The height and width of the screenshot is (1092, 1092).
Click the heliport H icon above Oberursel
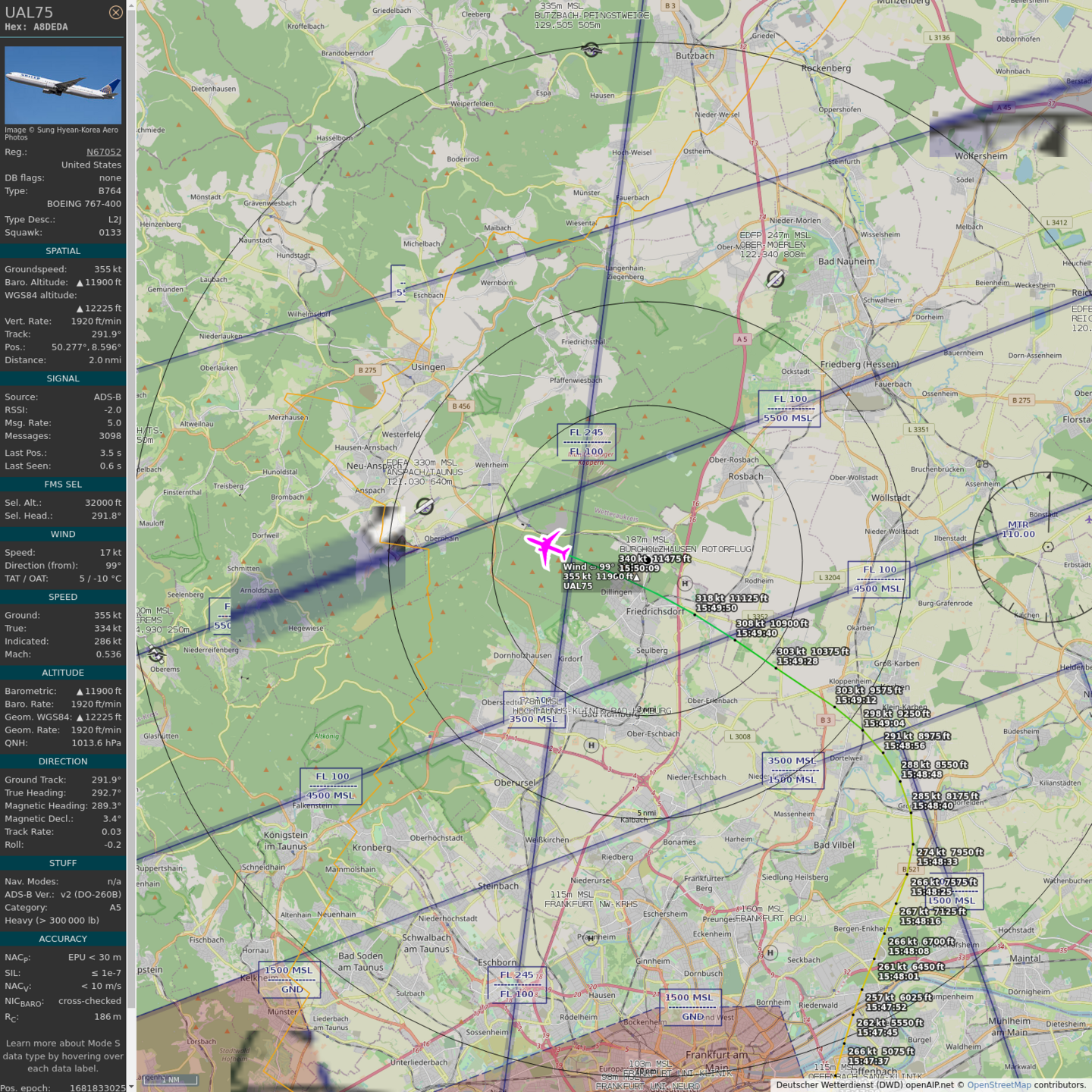coord(591,745)
